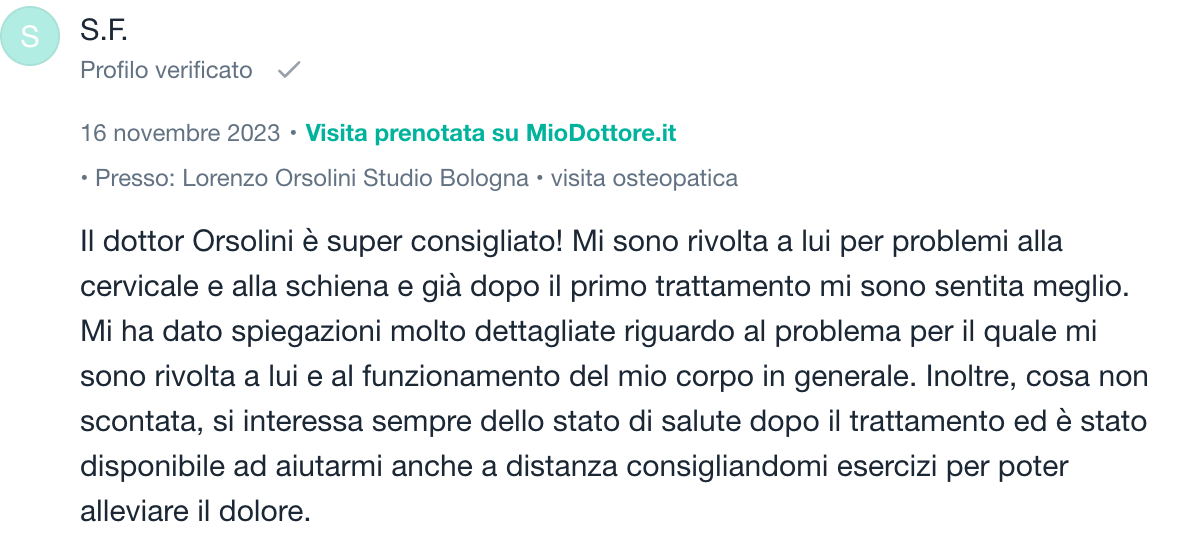Image resolution: width=1192 pixels, height=547 pixels.
Task: Click the bullet between date and booking link
Action: click(x=293, y=133)
